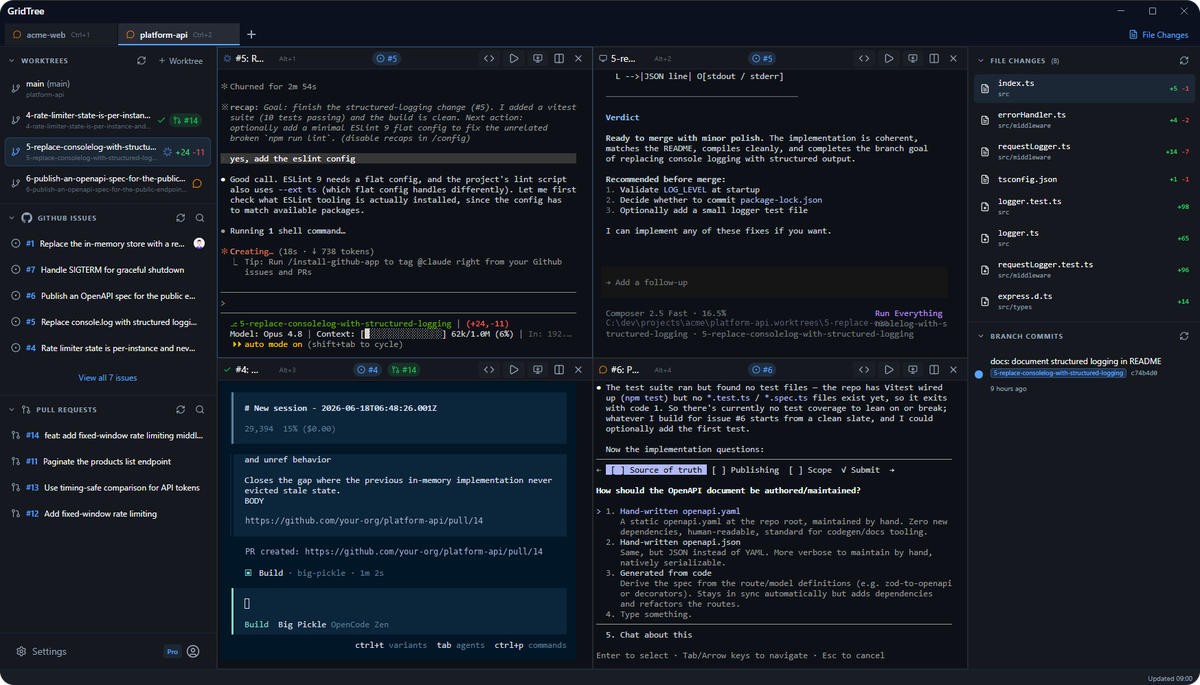Viewport: 1200px width, 685px height.
Task: Open code view in the #4 pane
Action: tap(489, 370)
